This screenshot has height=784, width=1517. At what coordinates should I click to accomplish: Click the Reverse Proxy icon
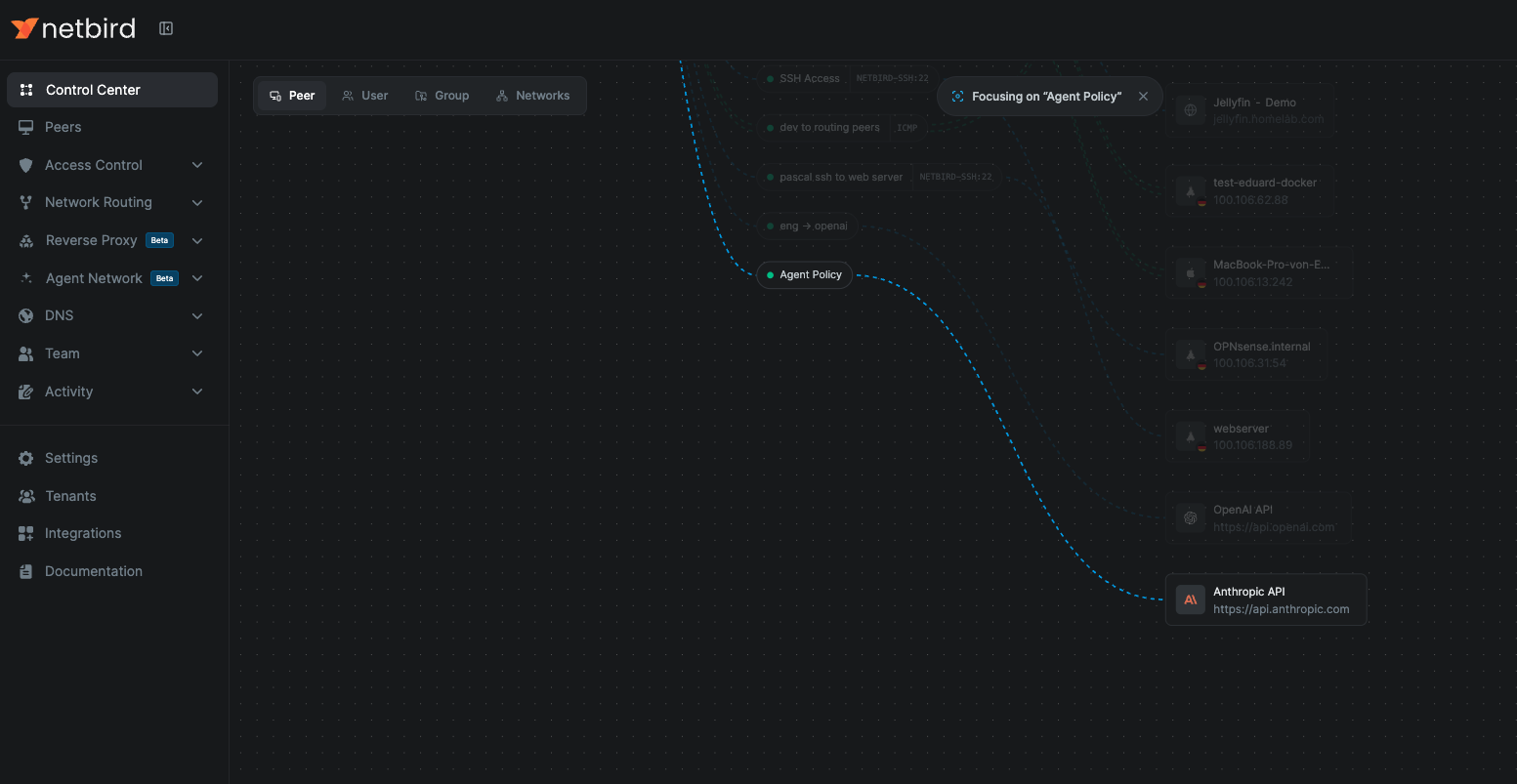[x=26, y=240]
